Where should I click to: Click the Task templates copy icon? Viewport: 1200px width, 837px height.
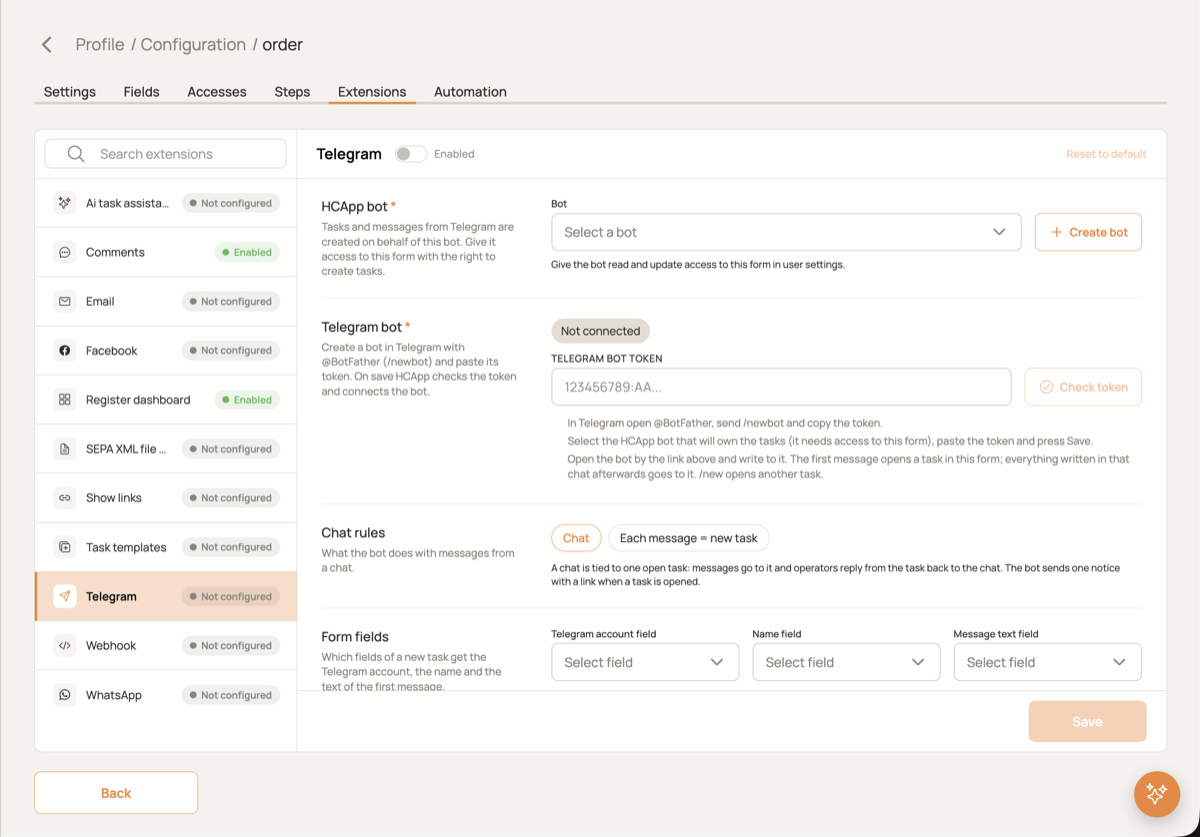pyautogui.click(x=65, y=547)
